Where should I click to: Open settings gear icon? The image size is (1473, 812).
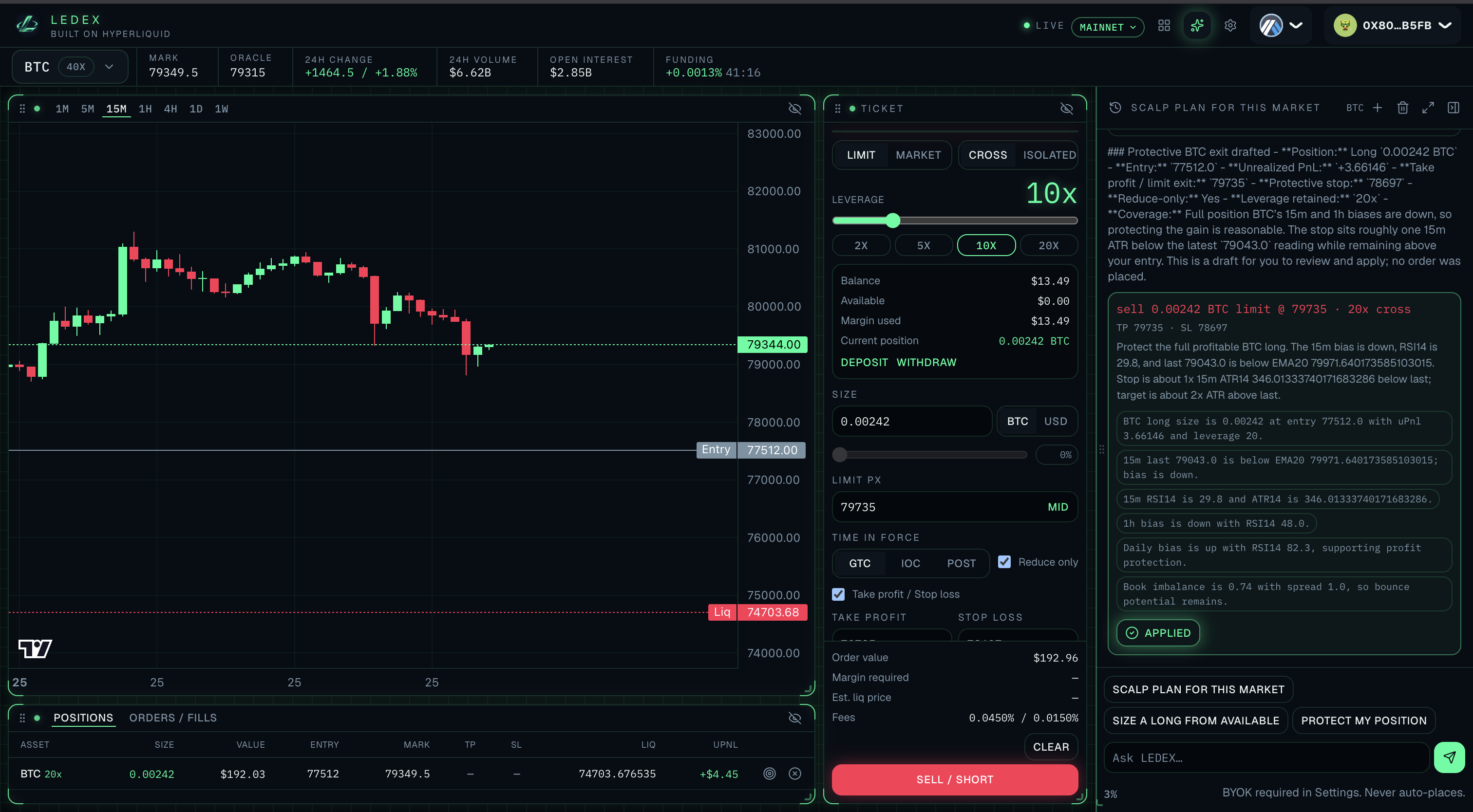pos(1230,26)
